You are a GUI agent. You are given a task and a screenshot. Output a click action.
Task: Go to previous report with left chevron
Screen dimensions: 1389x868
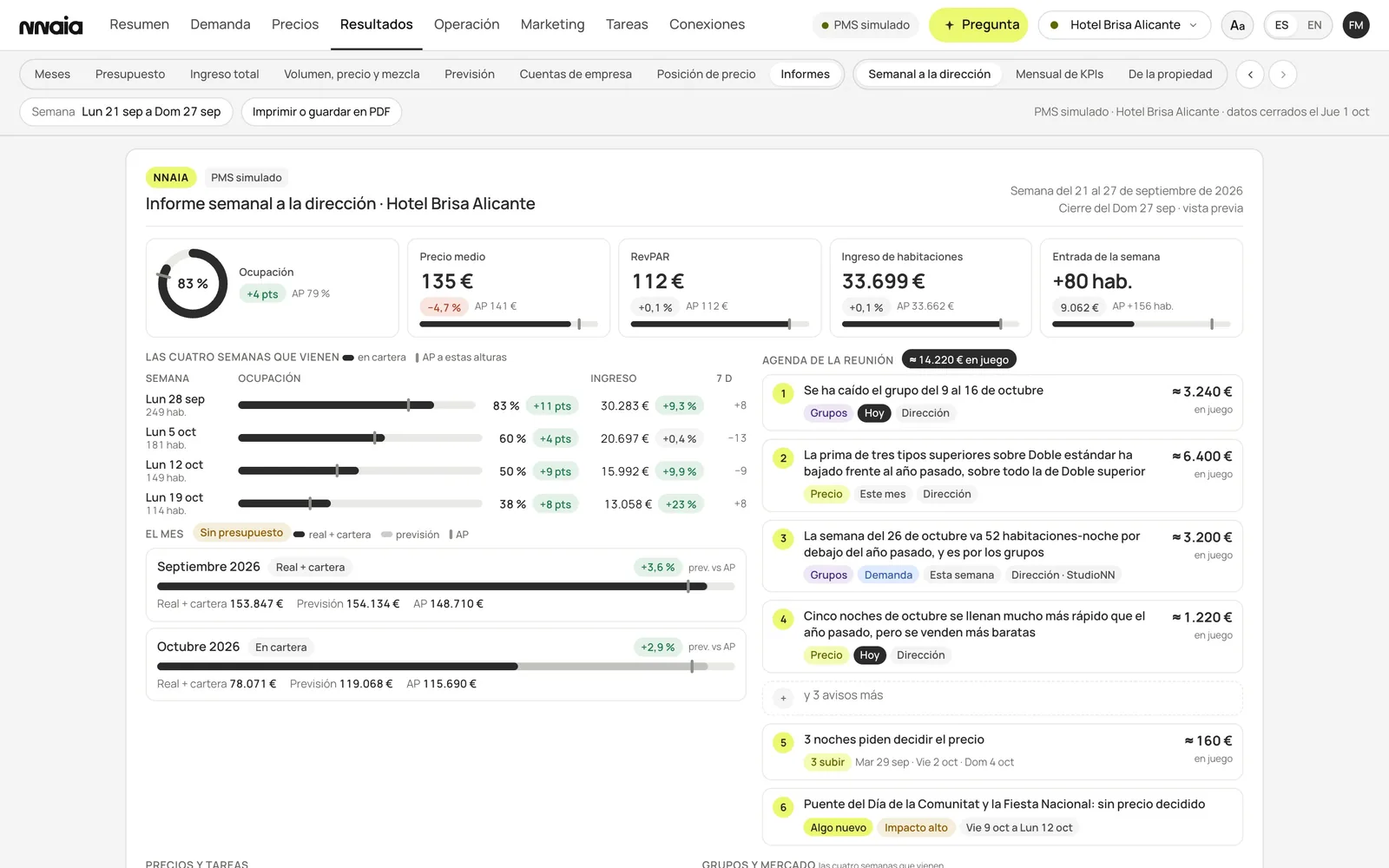[1250, 75]
